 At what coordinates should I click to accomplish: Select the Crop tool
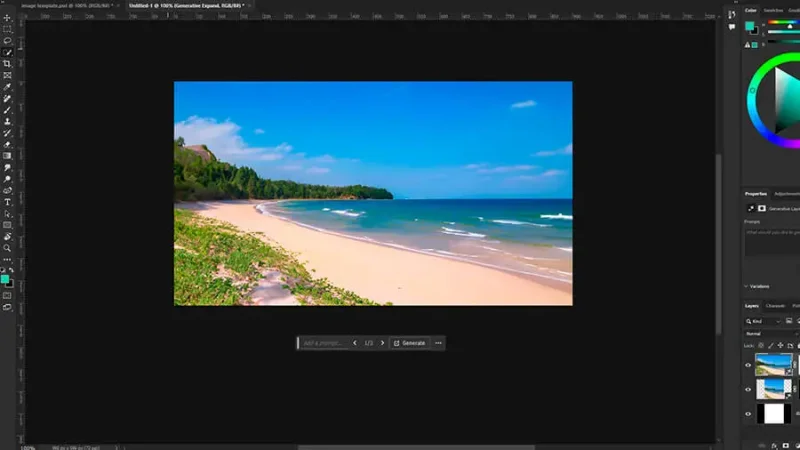click(7, 64)
